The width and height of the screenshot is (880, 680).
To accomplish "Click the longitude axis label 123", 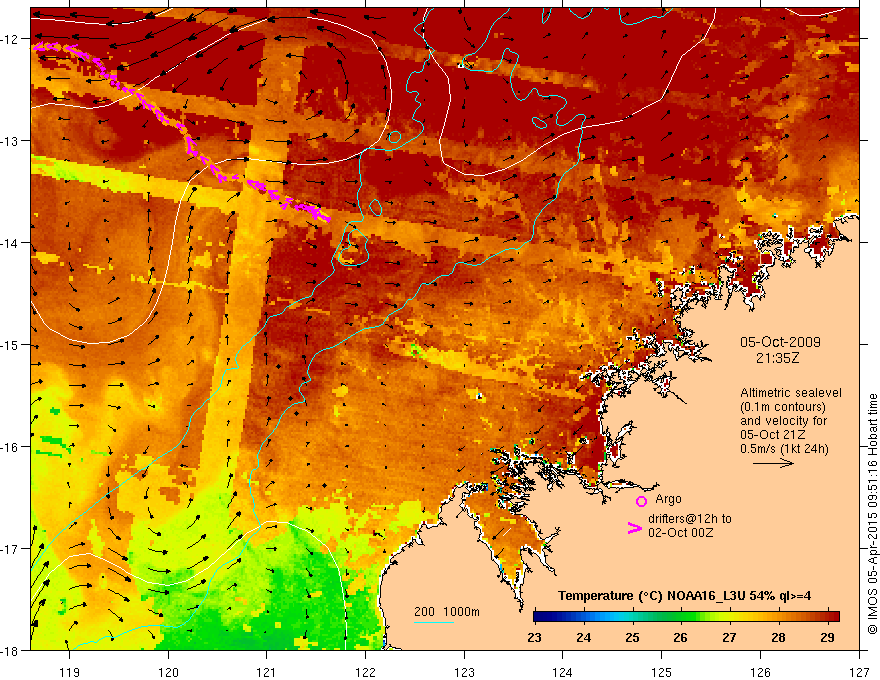I will [464, 672].
